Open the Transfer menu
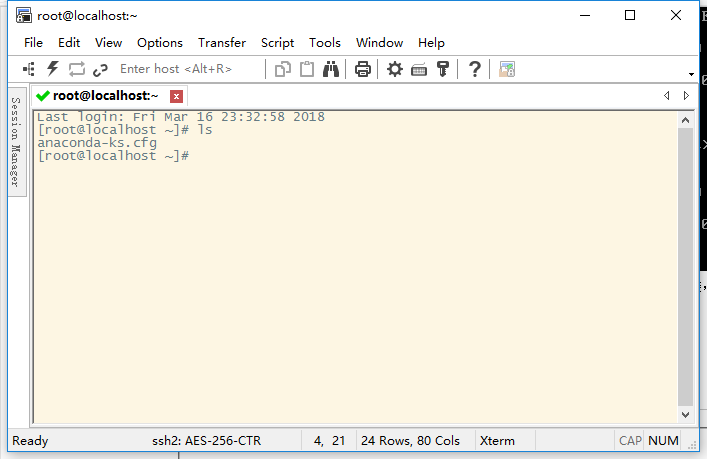Screen dimensions: 707x459 point(222,42)
